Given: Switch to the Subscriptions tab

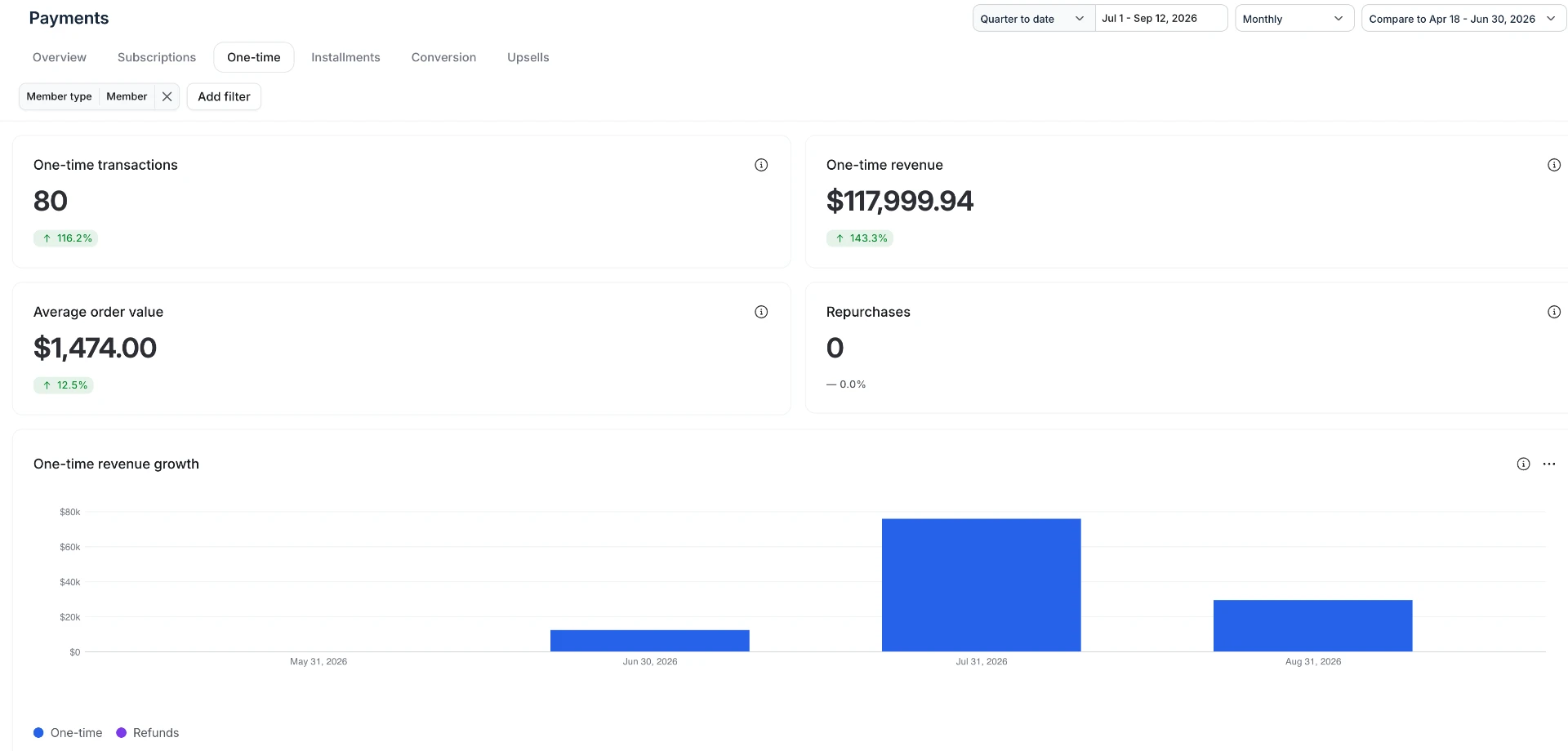Looking at the screenshot, I should (x=157, y=57).
